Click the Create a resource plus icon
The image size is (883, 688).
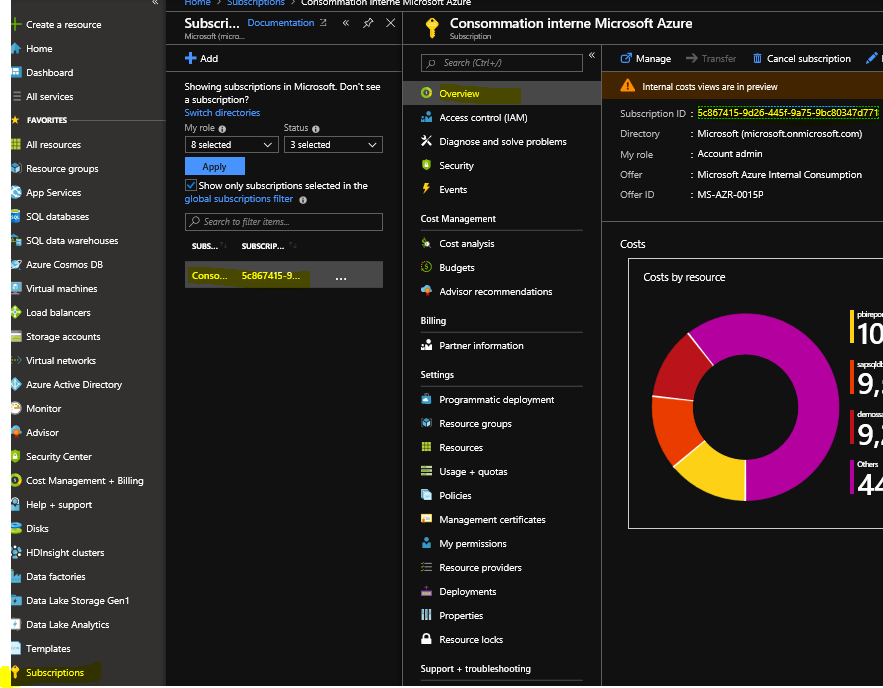point(15,24)
